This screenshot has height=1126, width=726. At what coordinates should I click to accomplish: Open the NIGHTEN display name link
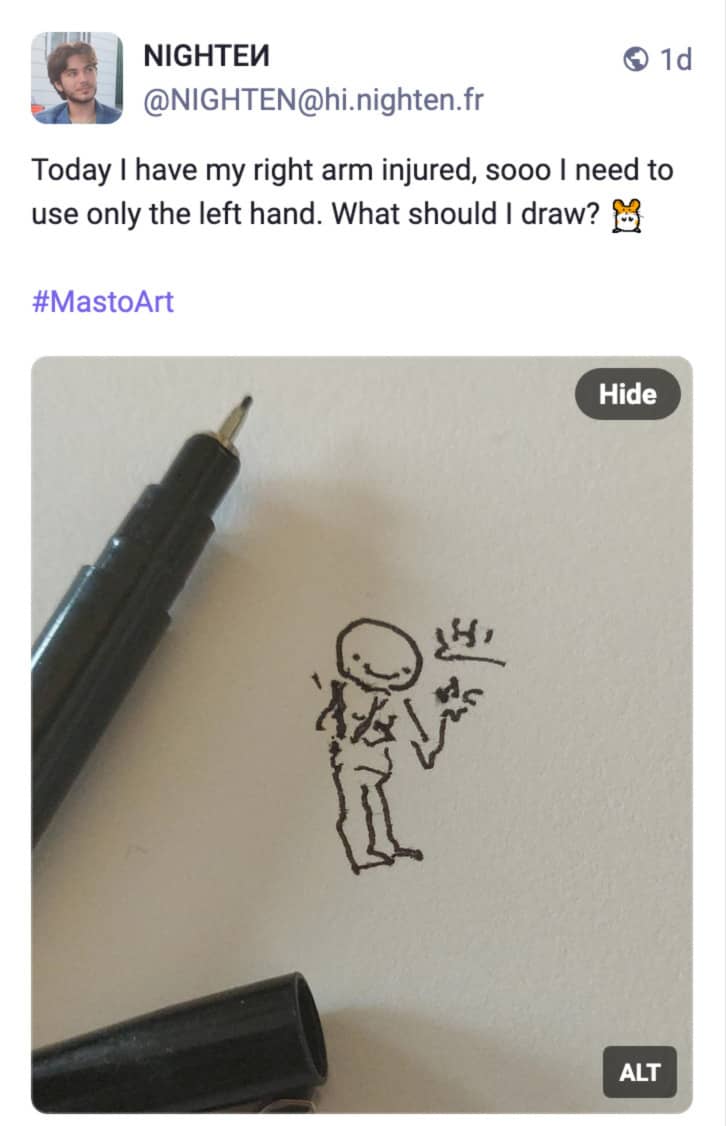[x=207, y=56]
